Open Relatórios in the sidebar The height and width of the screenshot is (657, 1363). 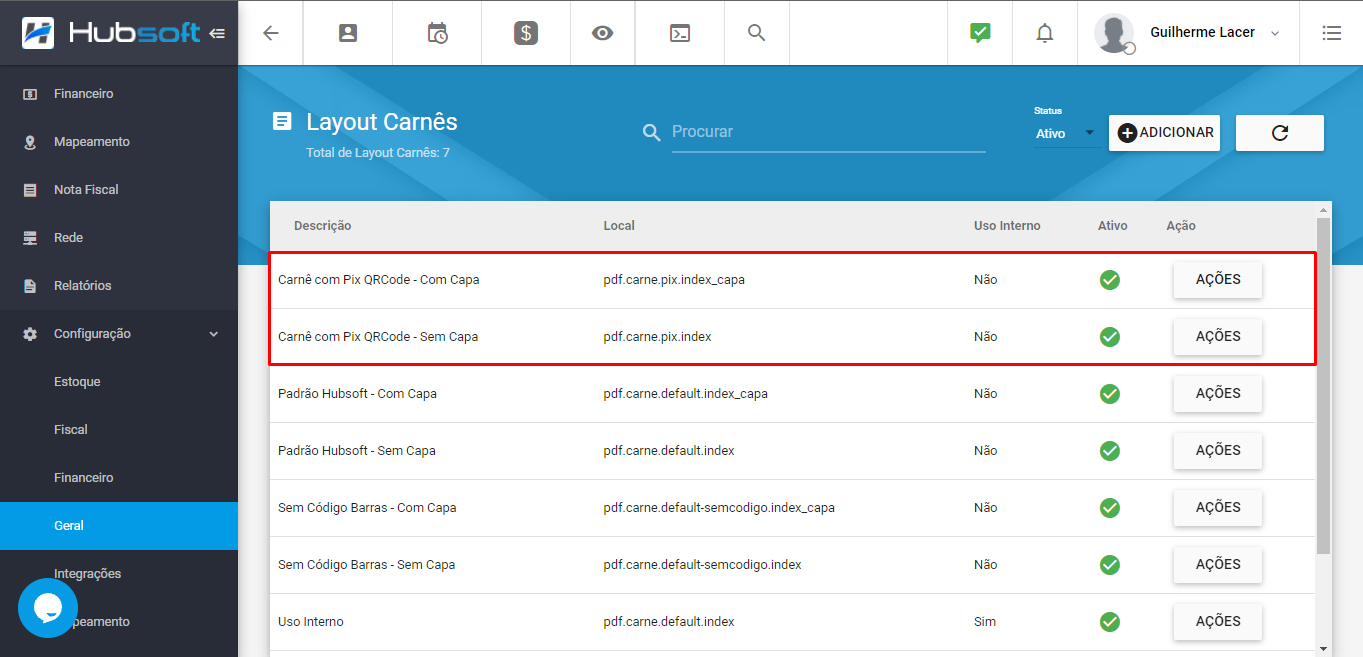[119, 286]
